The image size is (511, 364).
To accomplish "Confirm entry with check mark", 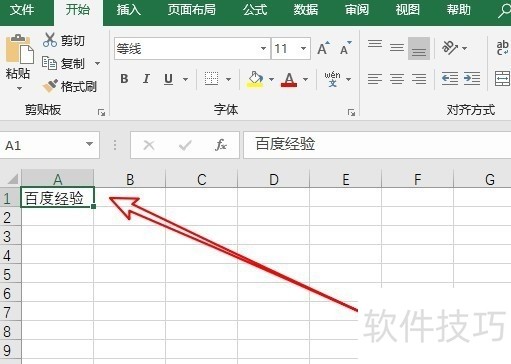I will pos(185,145).
